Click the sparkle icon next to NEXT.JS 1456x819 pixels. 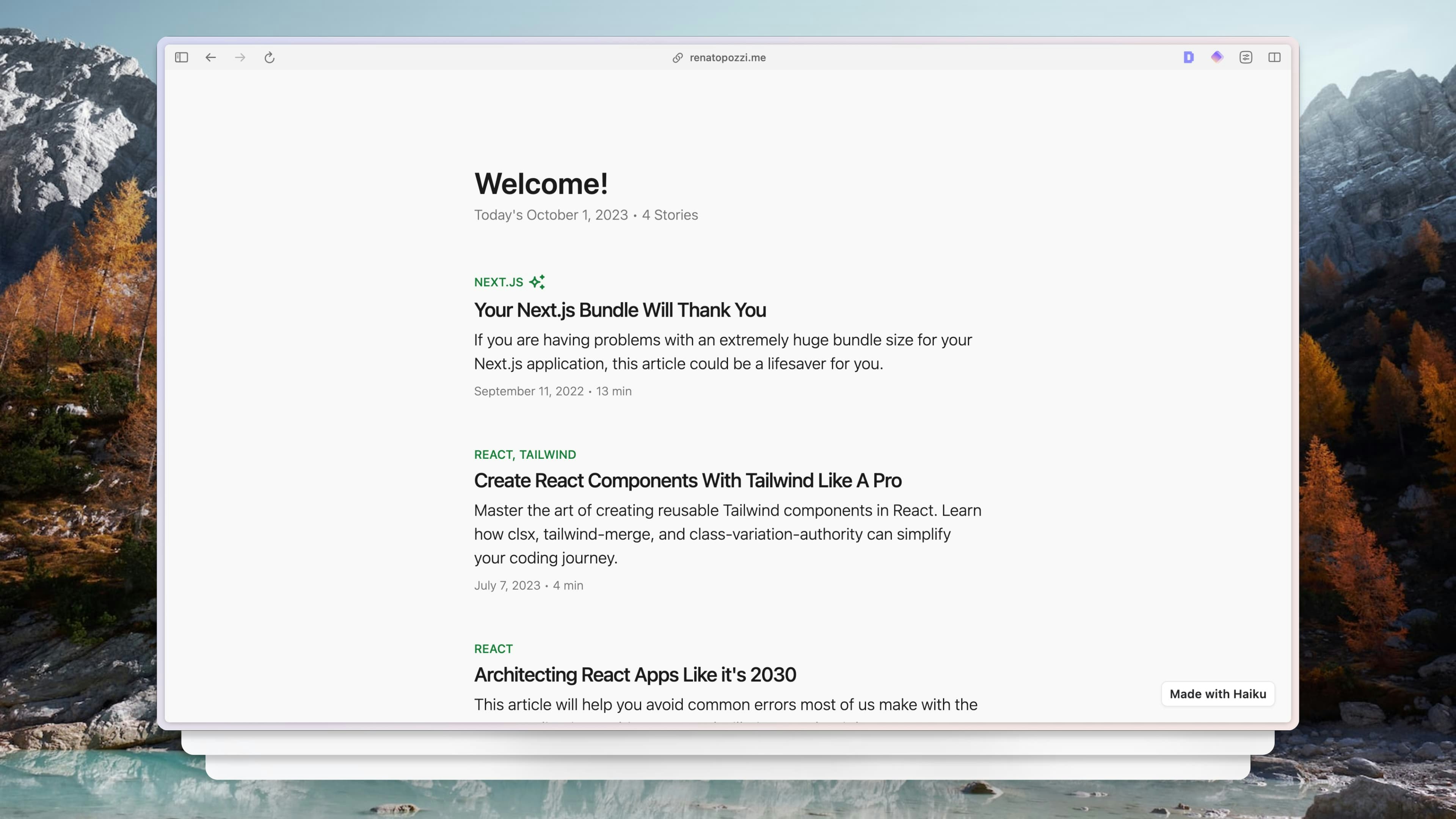[537, 281]
